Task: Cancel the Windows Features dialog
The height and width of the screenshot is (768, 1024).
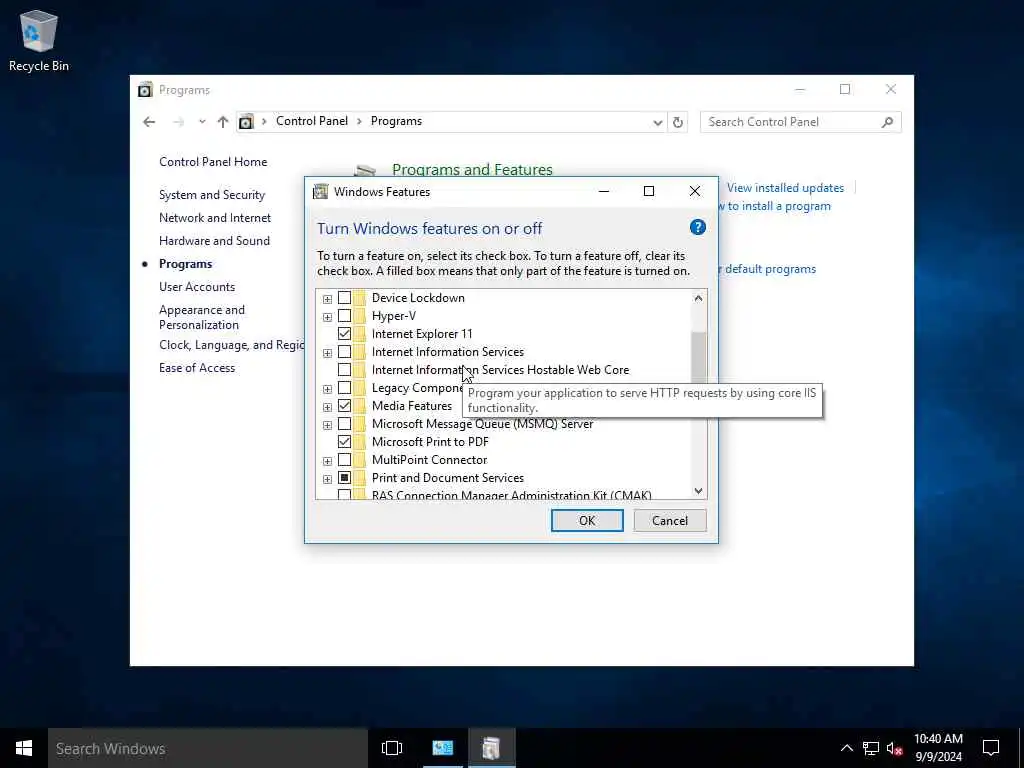Action: [x=669, y=520]
